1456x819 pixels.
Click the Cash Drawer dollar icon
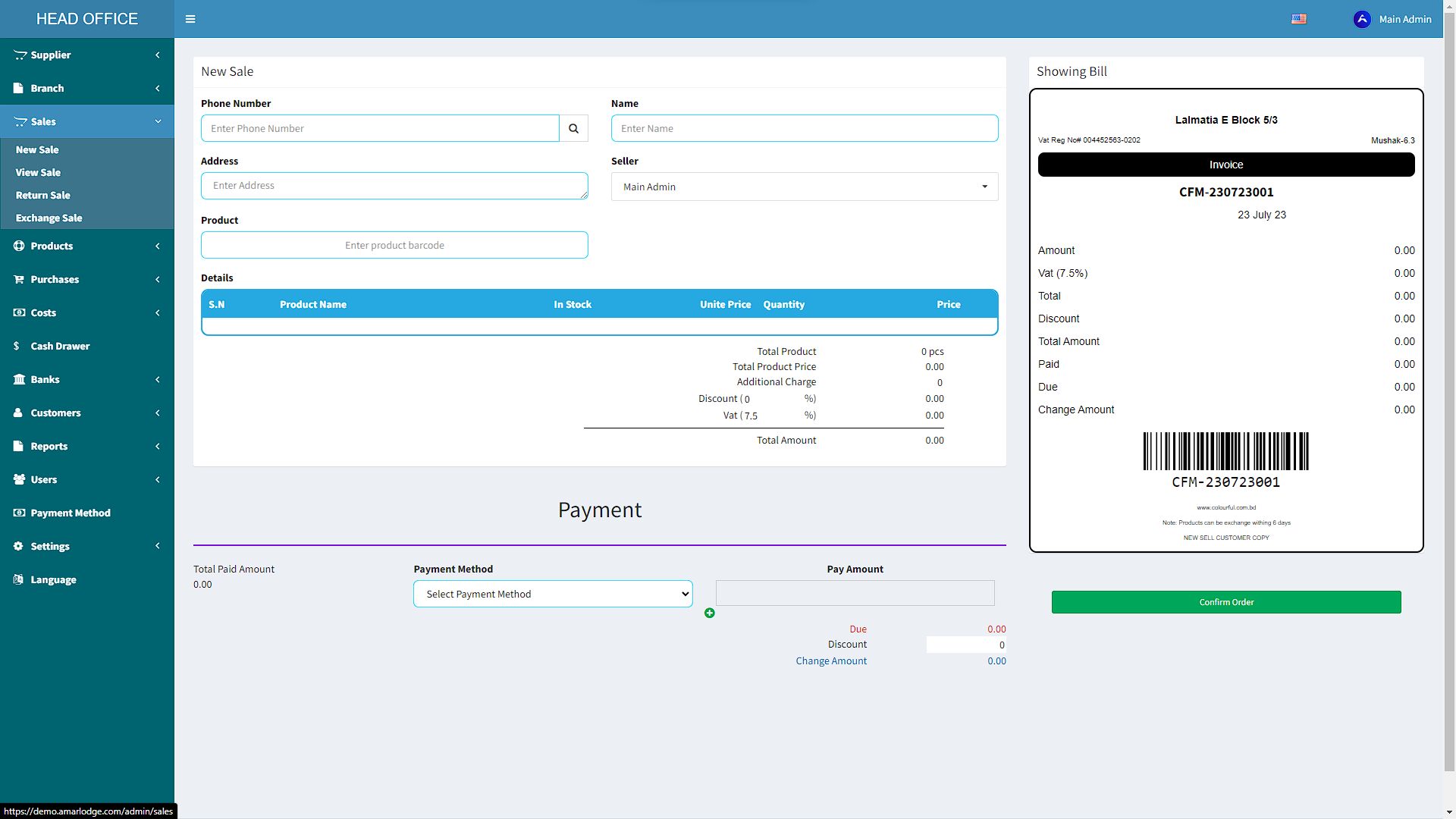17,346
